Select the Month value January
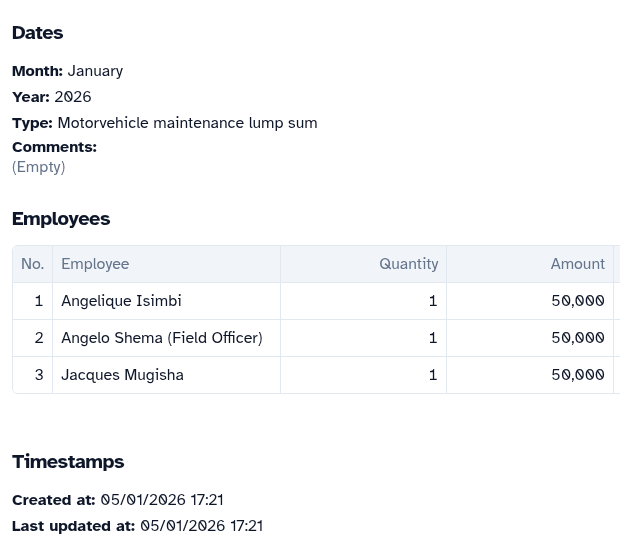The height and width of the screenshot is (558, 620). (x=95, y=71)
